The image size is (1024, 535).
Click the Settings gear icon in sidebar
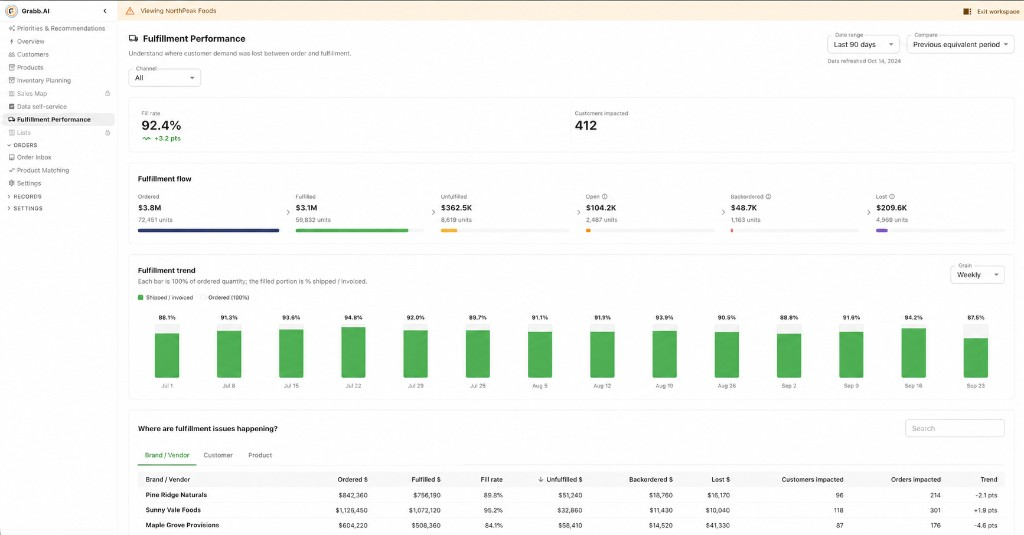[x=11, y=184]
